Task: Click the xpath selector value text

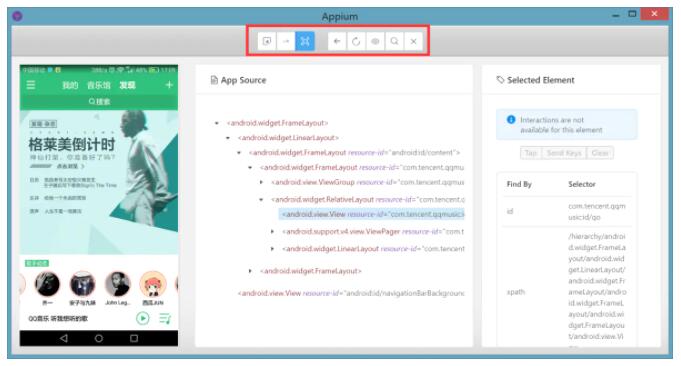Action: tap(597, 291)
